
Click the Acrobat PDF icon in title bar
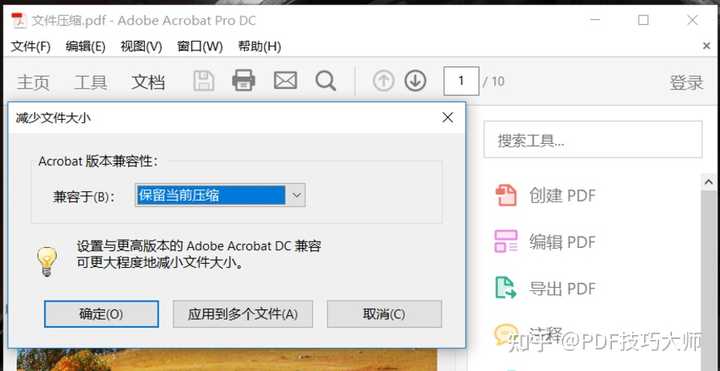tap(18, 21)
